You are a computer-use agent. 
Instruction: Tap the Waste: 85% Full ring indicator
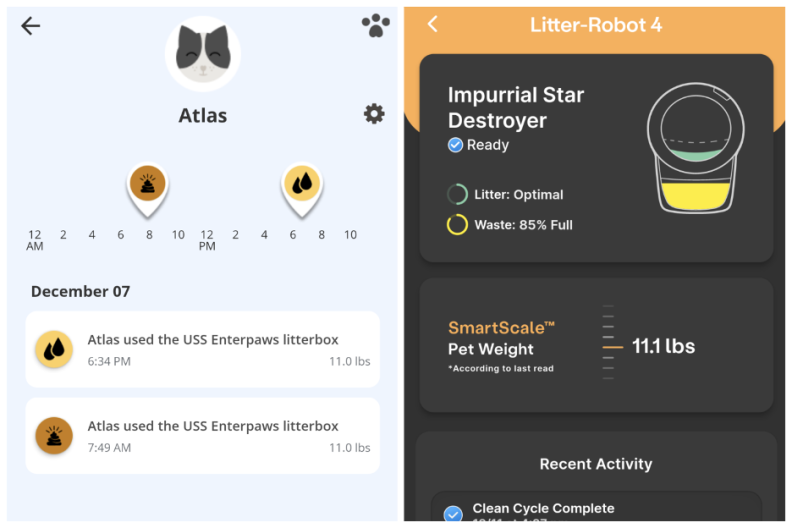click(x=457, y=225)
